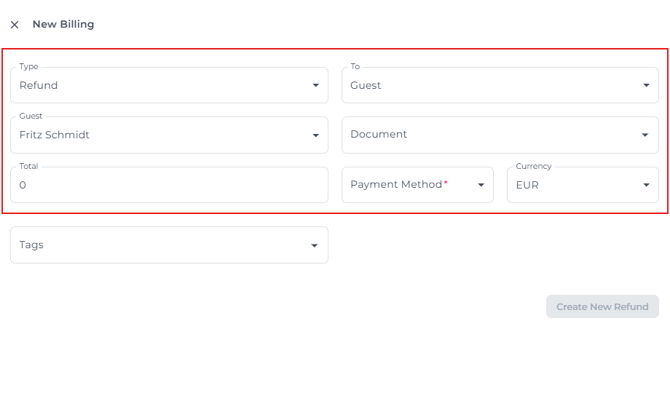Expand the Type dropdown arrow
This screenshot has width=670, height=412.
[315, 85]
